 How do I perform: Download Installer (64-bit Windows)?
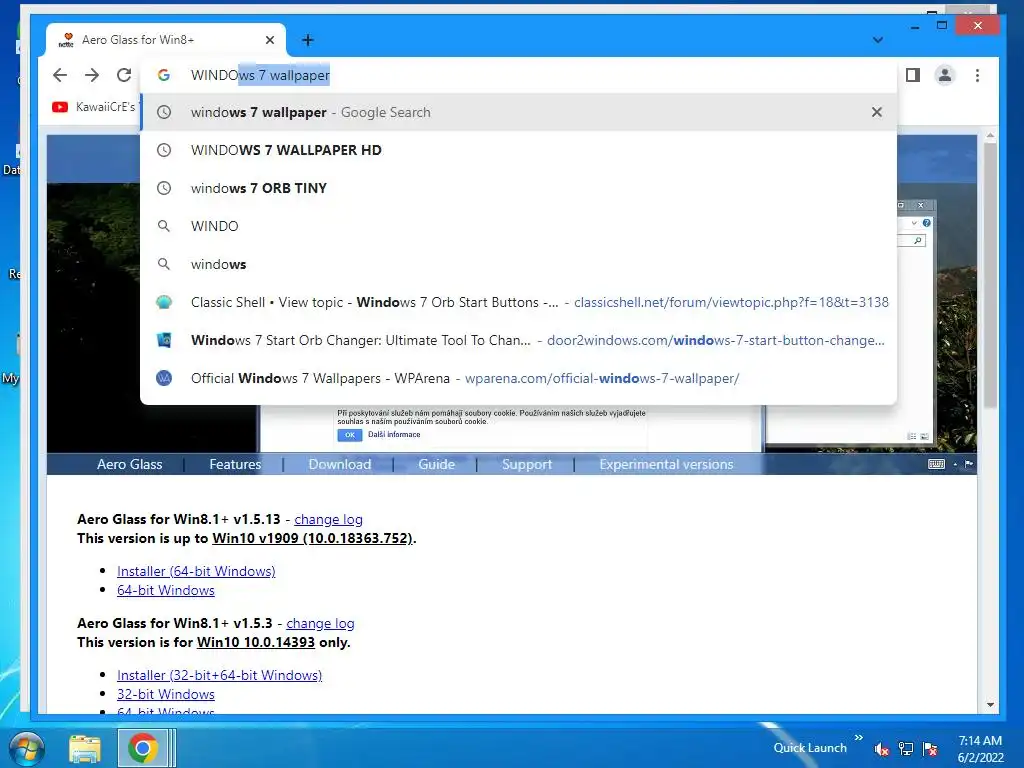[x=196, y=571]
